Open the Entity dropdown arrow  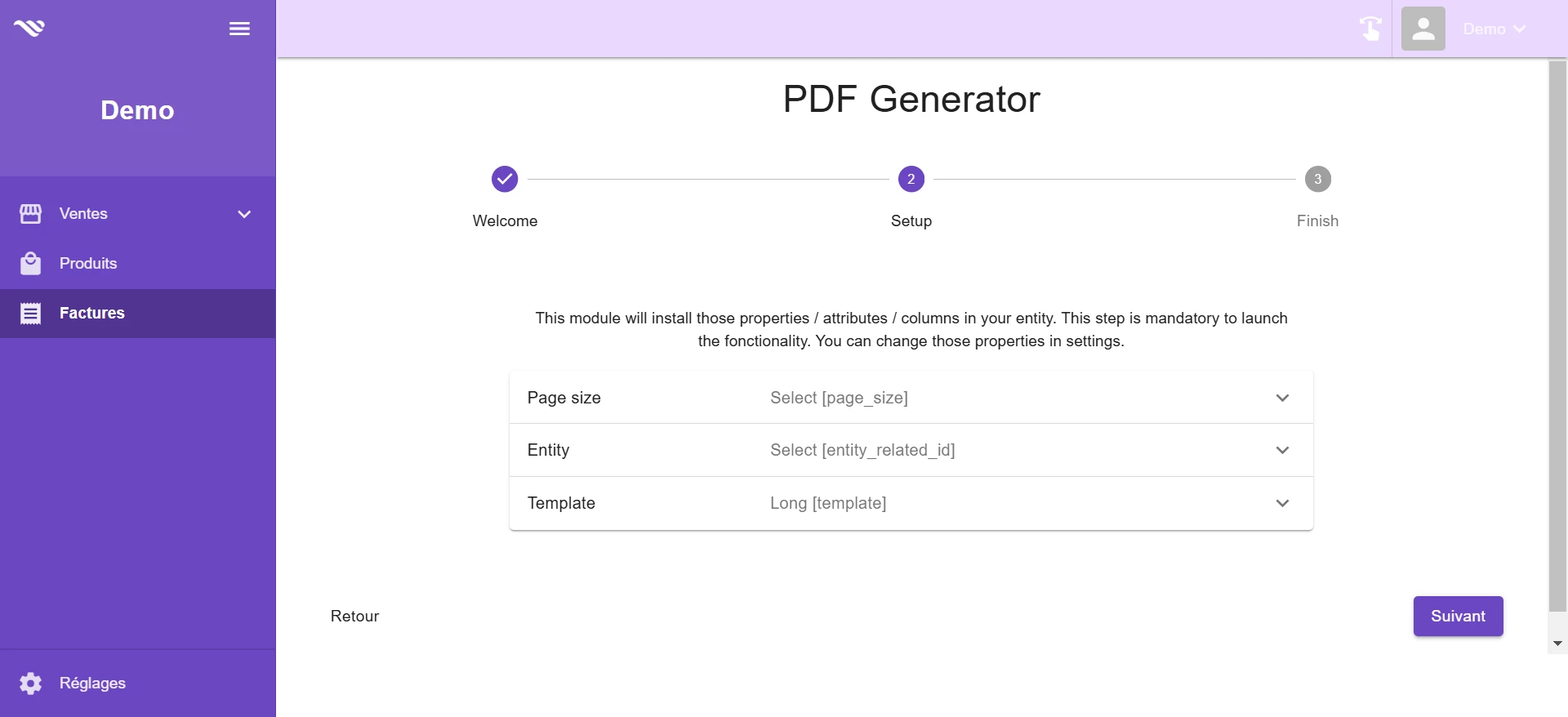[x=1283, y=450]
